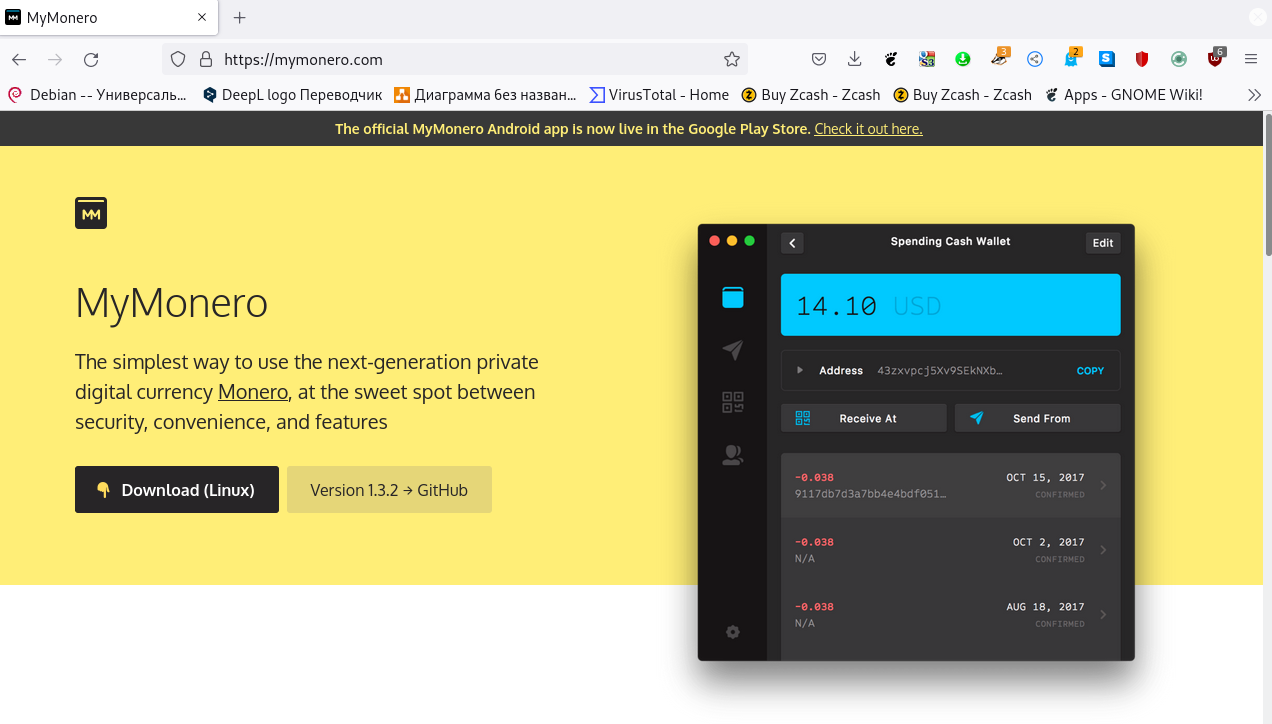Open the extension icon with badge 3

[999, 58]
